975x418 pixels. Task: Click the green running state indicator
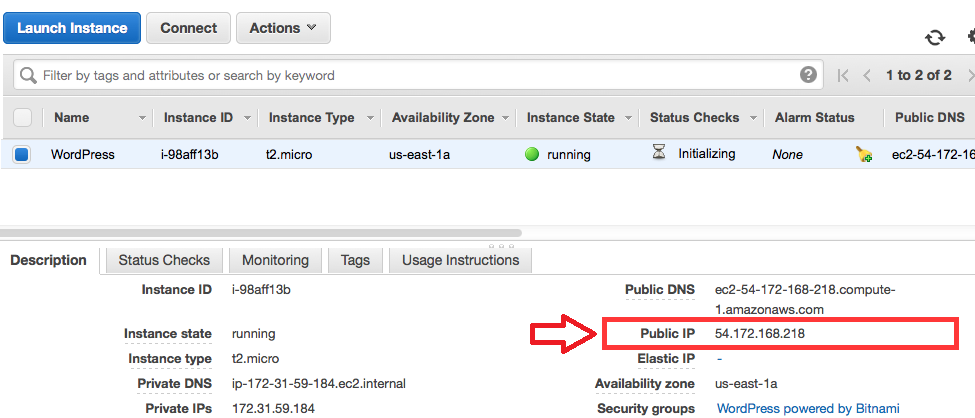tap(532, 154)
